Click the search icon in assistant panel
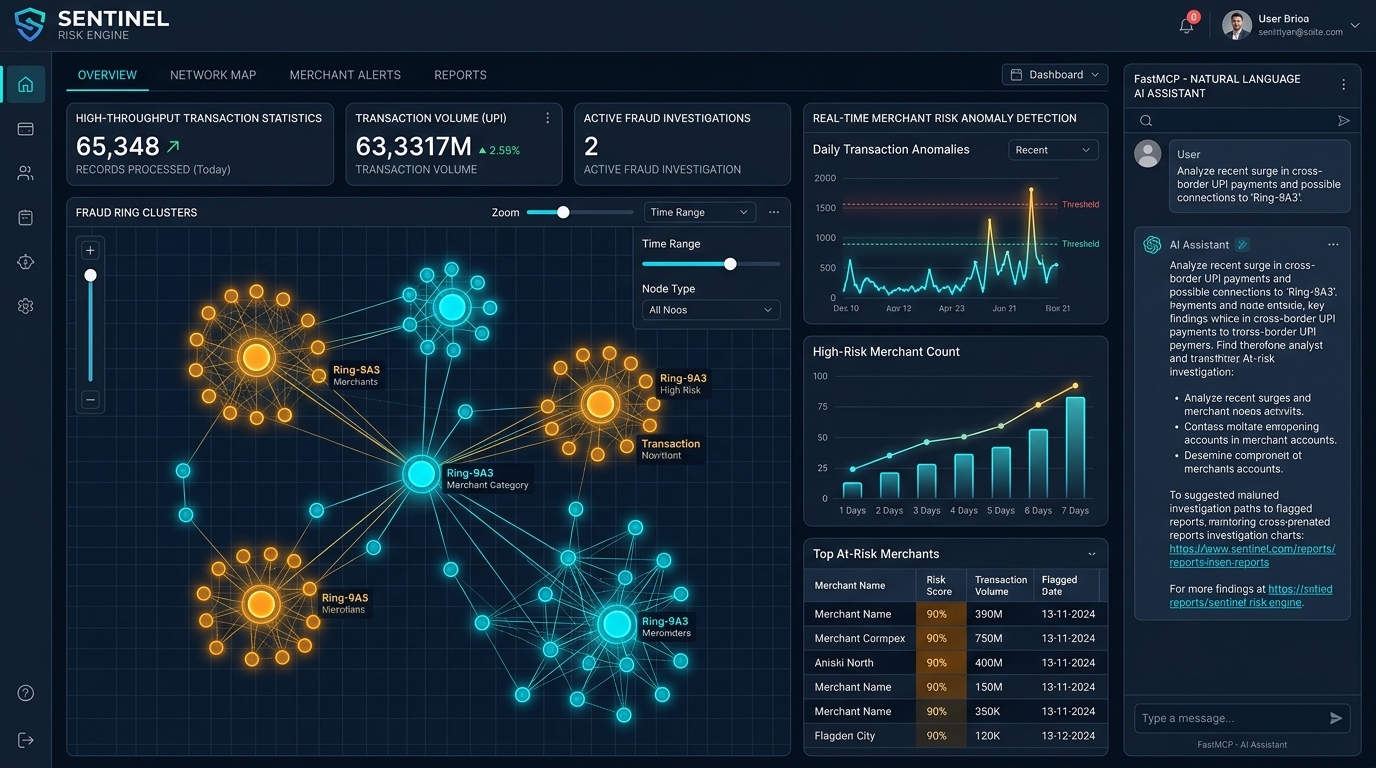This screenshot has width=1376, height=768. 1146,121
